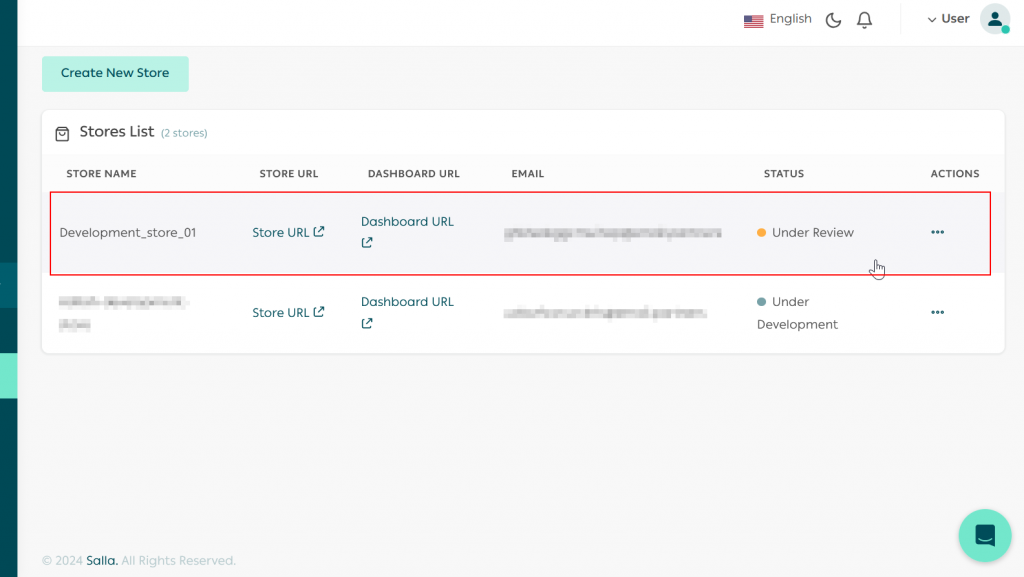Click the (2 stores) count label
The width and height of the screenshot is (1024, 577).
click(184, 133)
